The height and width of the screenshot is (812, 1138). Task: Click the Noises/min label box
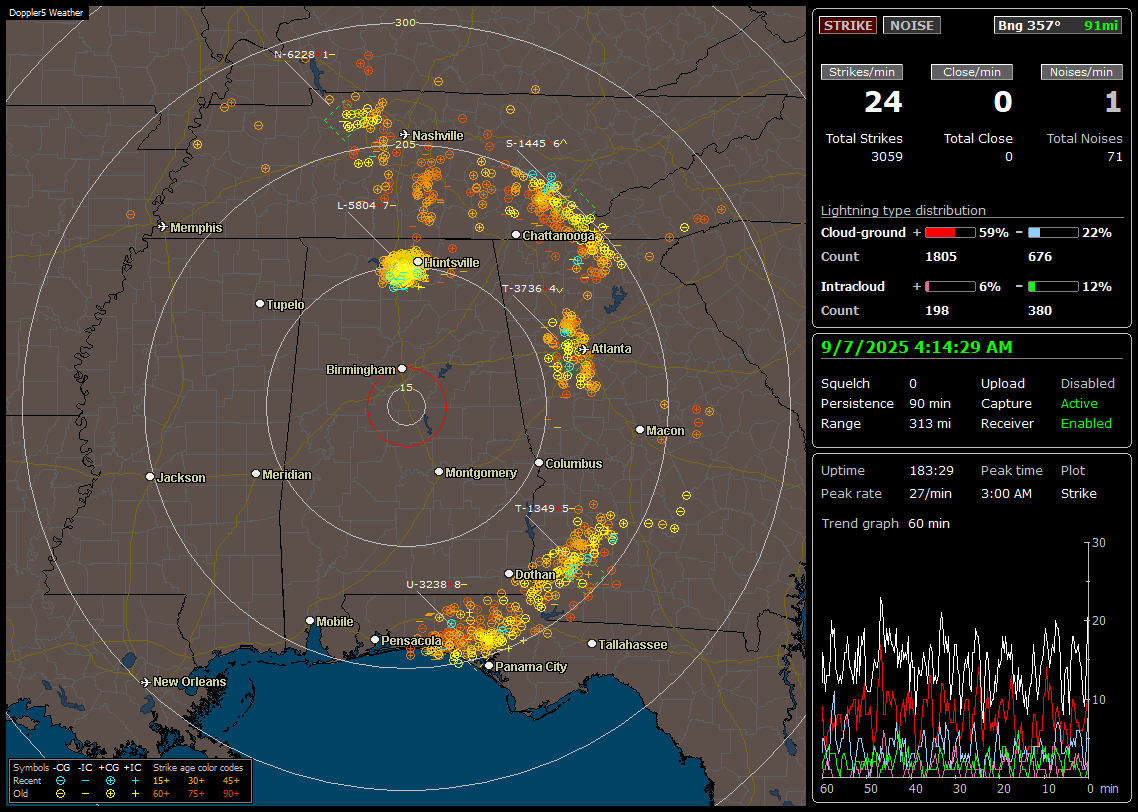[x=1081, y=72]
